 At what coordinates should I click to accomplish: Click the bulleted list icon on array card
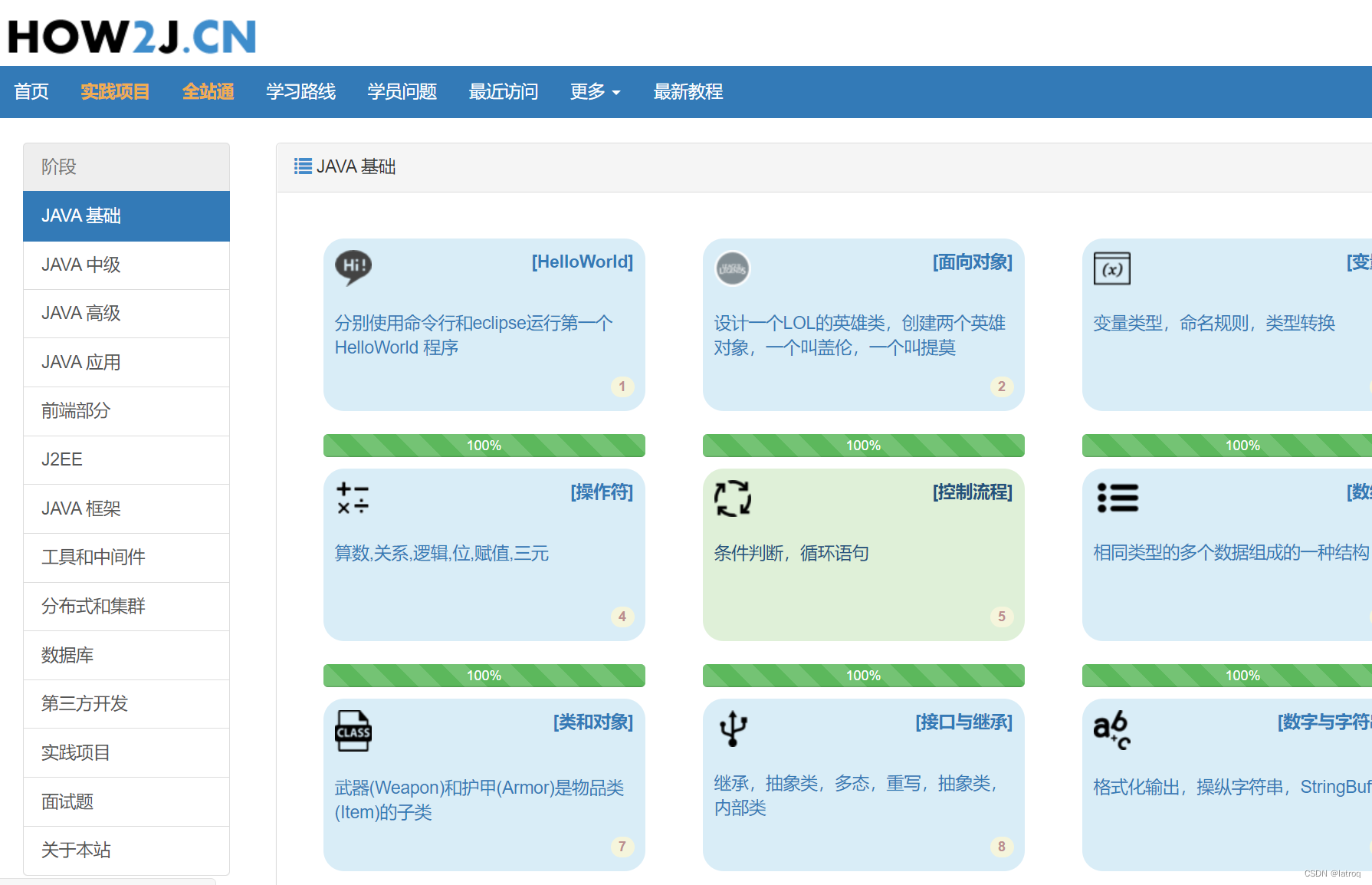pyautogui.click(x=1118, y=498)
